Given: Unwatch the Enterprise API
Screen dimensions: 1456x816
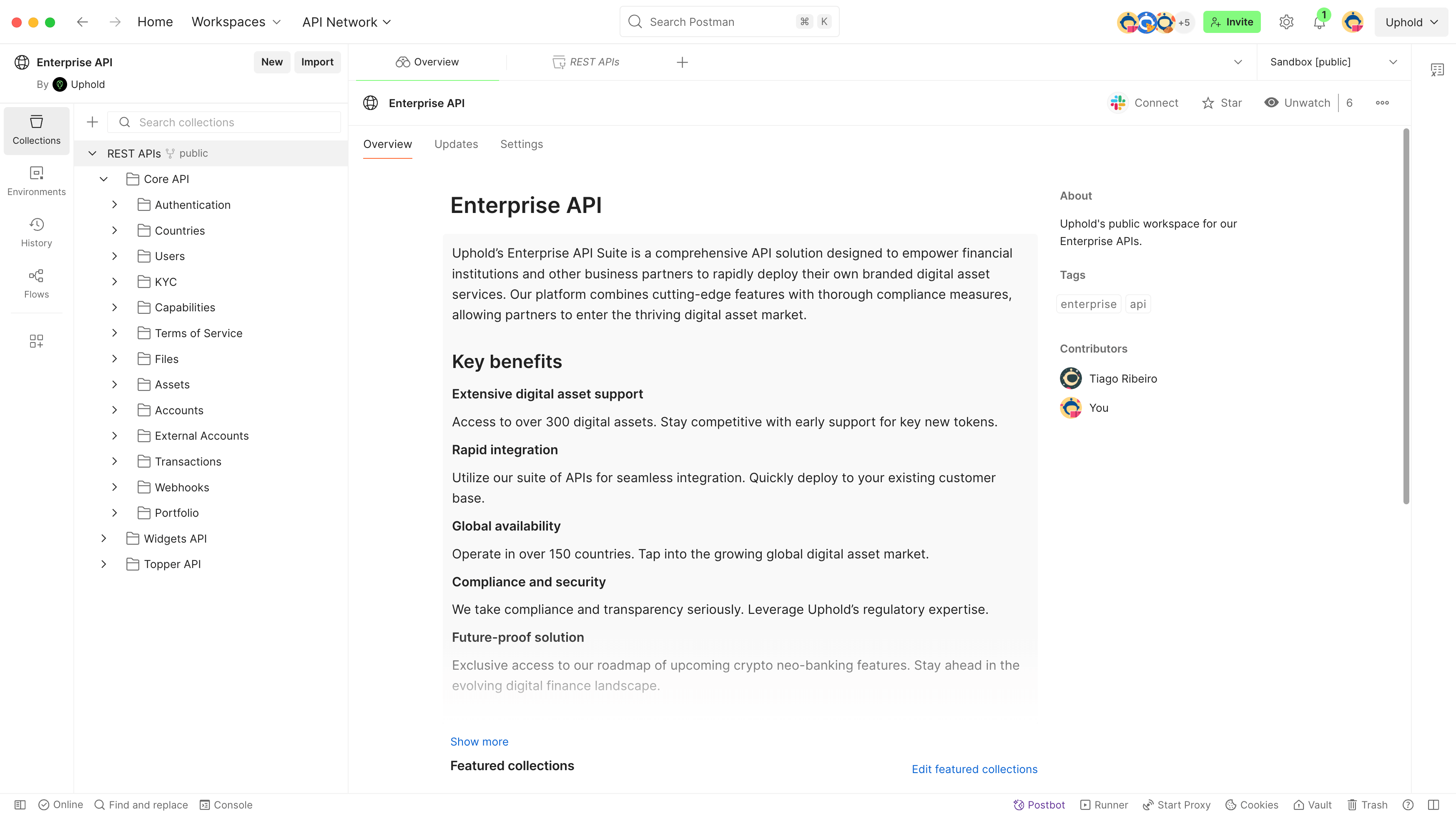Looking at the screenshot, I should (1297, 102).
